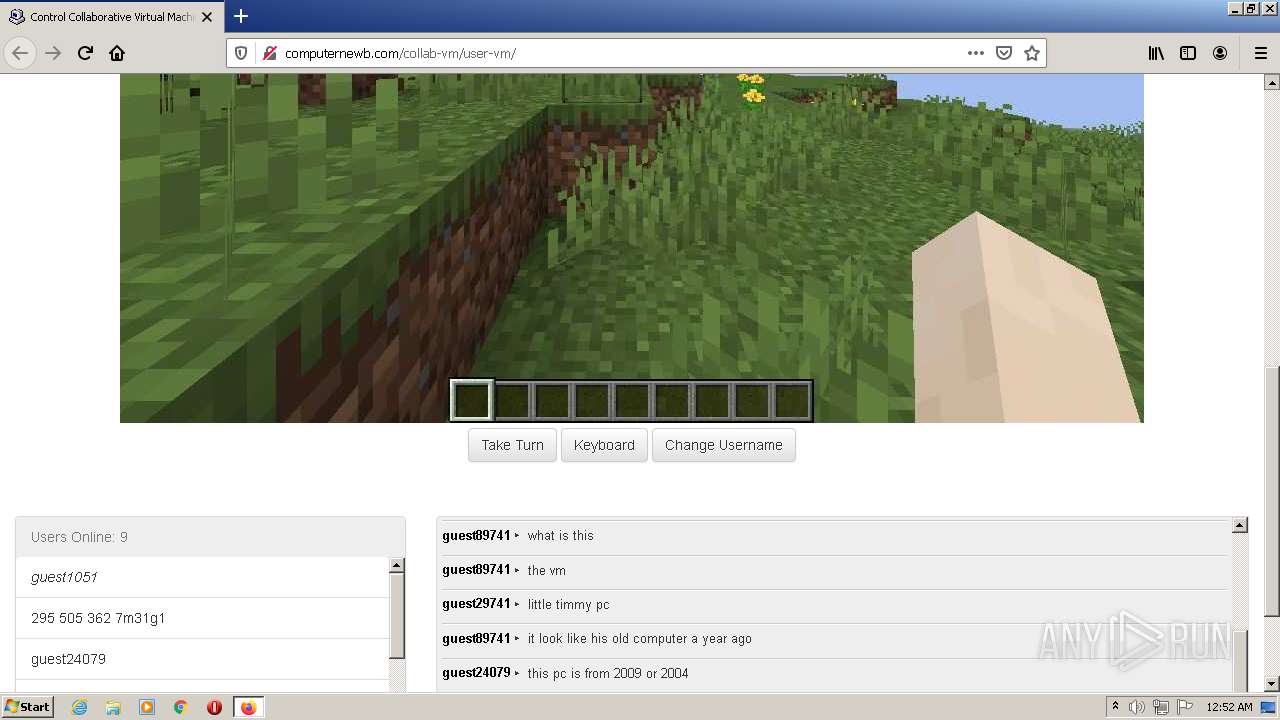Show hidden system tray icons
The image size is (1280, 720).
[x=1115, y=706]
